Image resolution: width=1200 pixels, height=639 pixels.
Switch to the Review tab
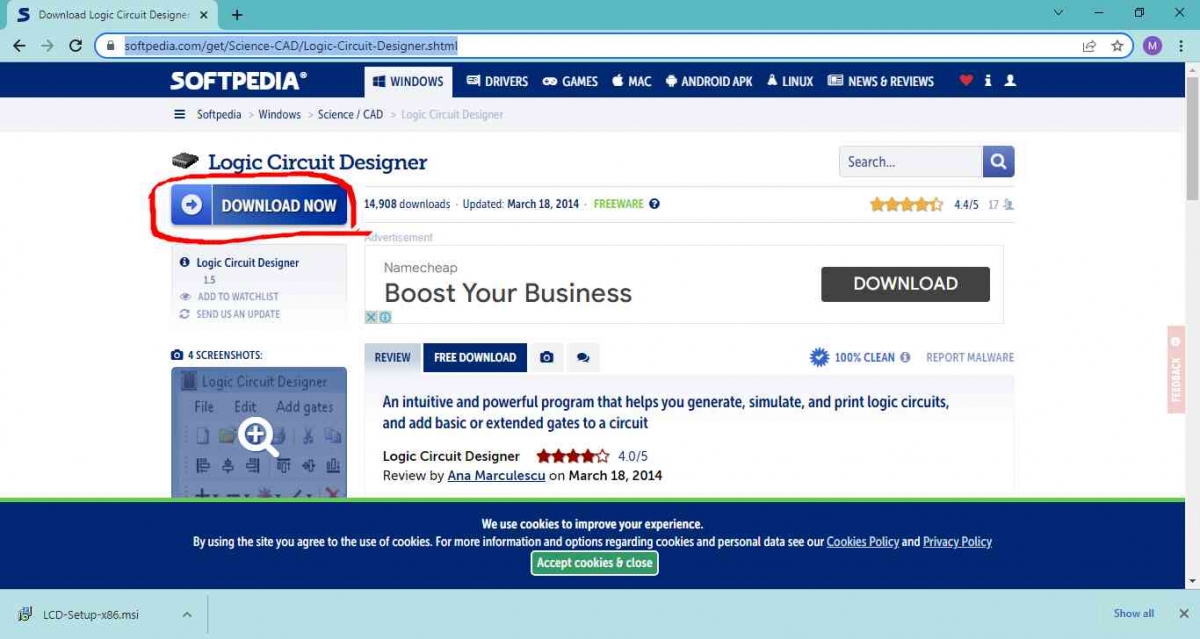[393, 357]
